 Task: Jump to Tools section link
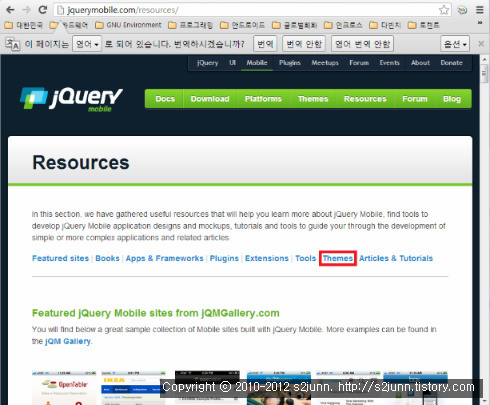(305, 258)
